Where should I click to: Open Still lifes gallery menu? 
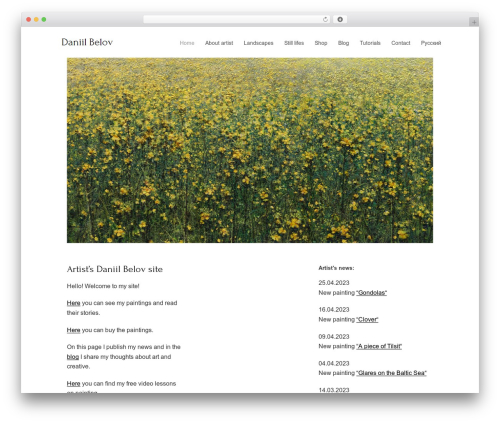point(294,43)
